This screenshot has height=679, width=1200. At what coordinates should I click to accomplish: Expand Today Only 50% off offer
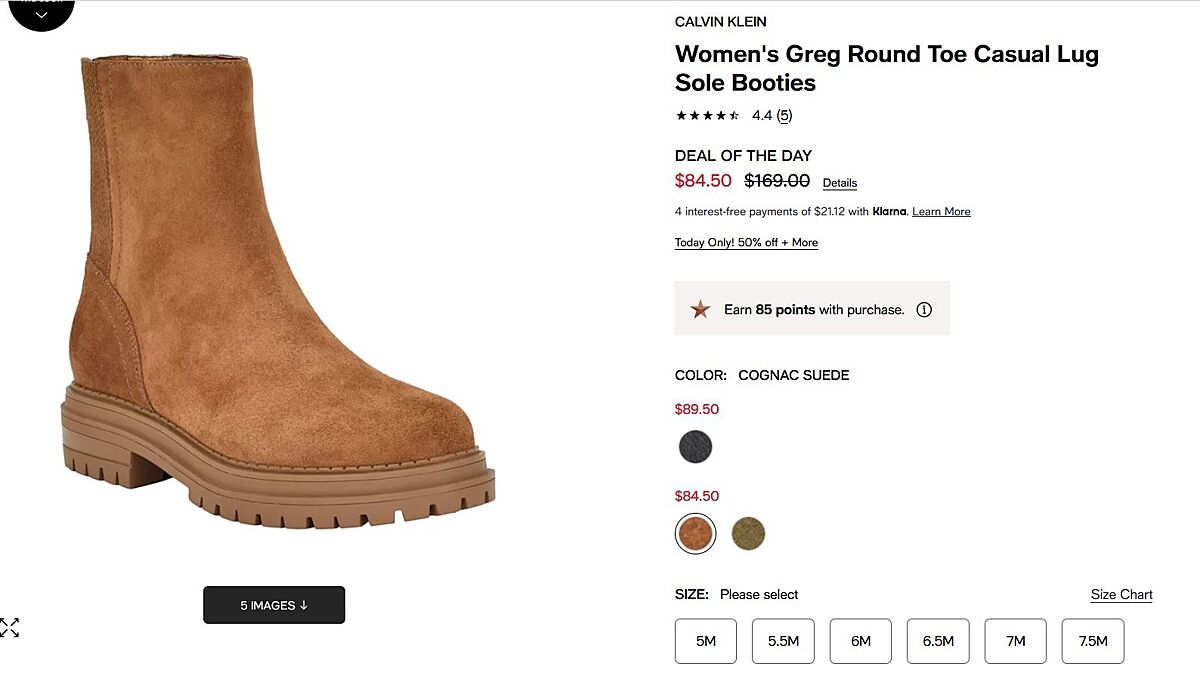[746, 243]
